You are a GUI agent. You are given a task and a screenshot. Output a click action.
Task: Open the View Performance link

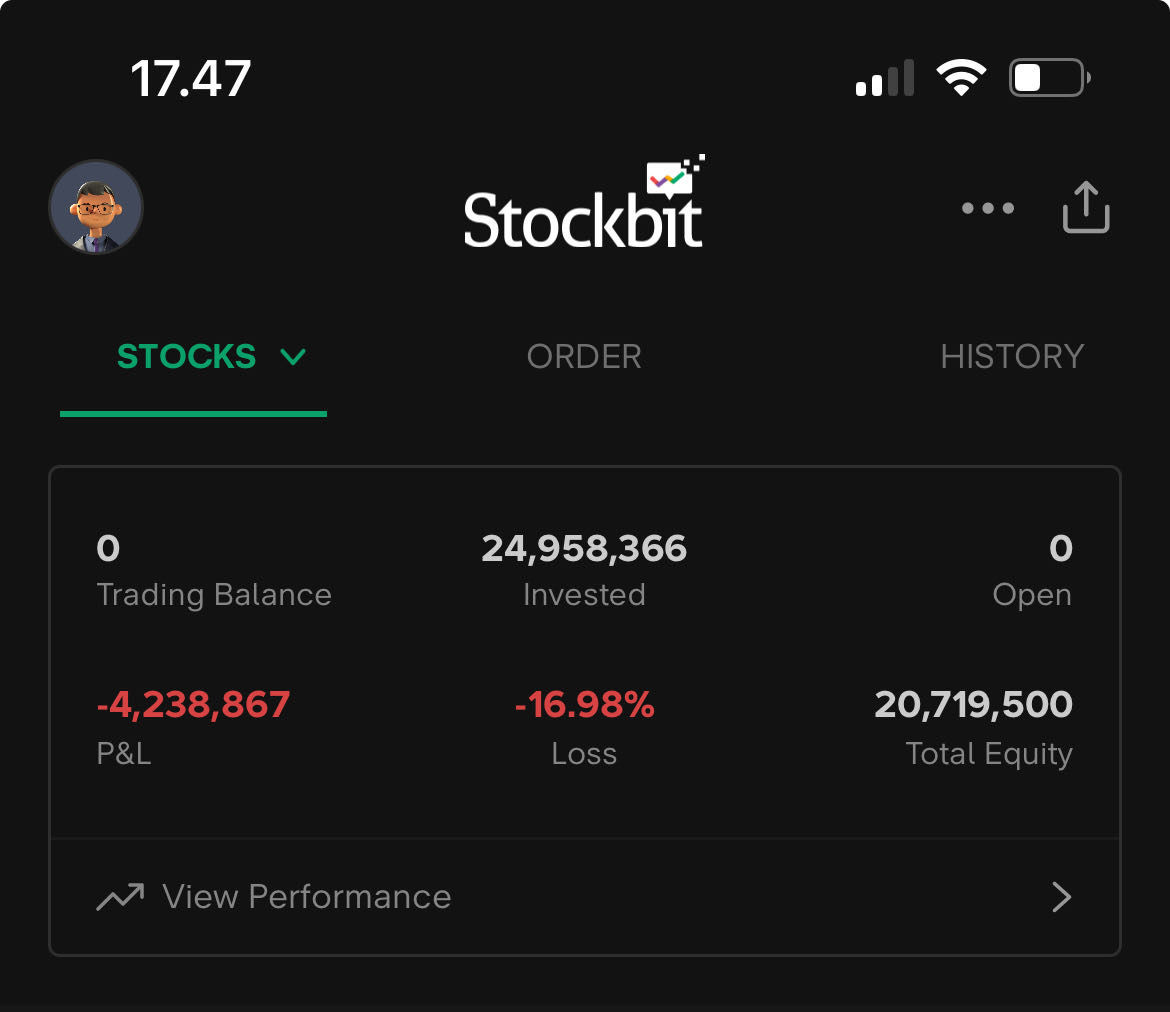(x=307, y=897)
